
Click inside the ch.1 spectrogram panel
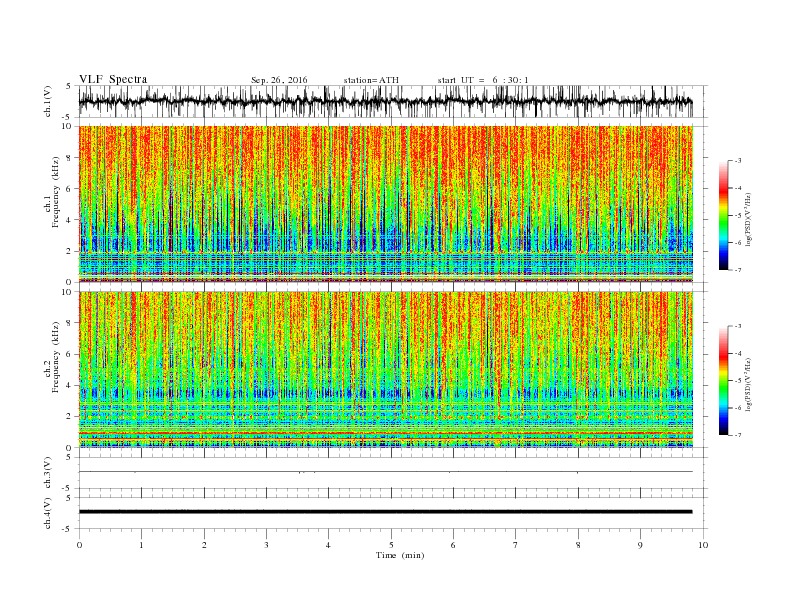pyautogui.click(x=386, y=204)
